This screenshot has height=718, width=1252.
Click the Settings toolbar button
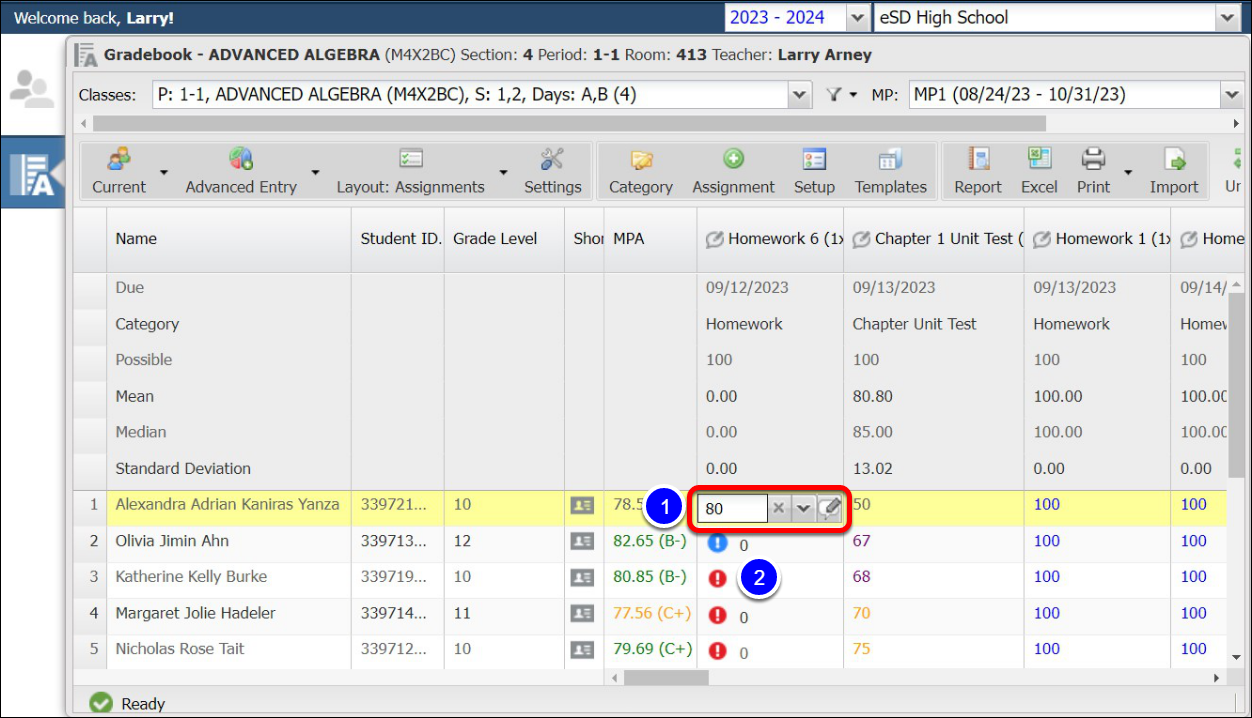click(x=552, y=171)
